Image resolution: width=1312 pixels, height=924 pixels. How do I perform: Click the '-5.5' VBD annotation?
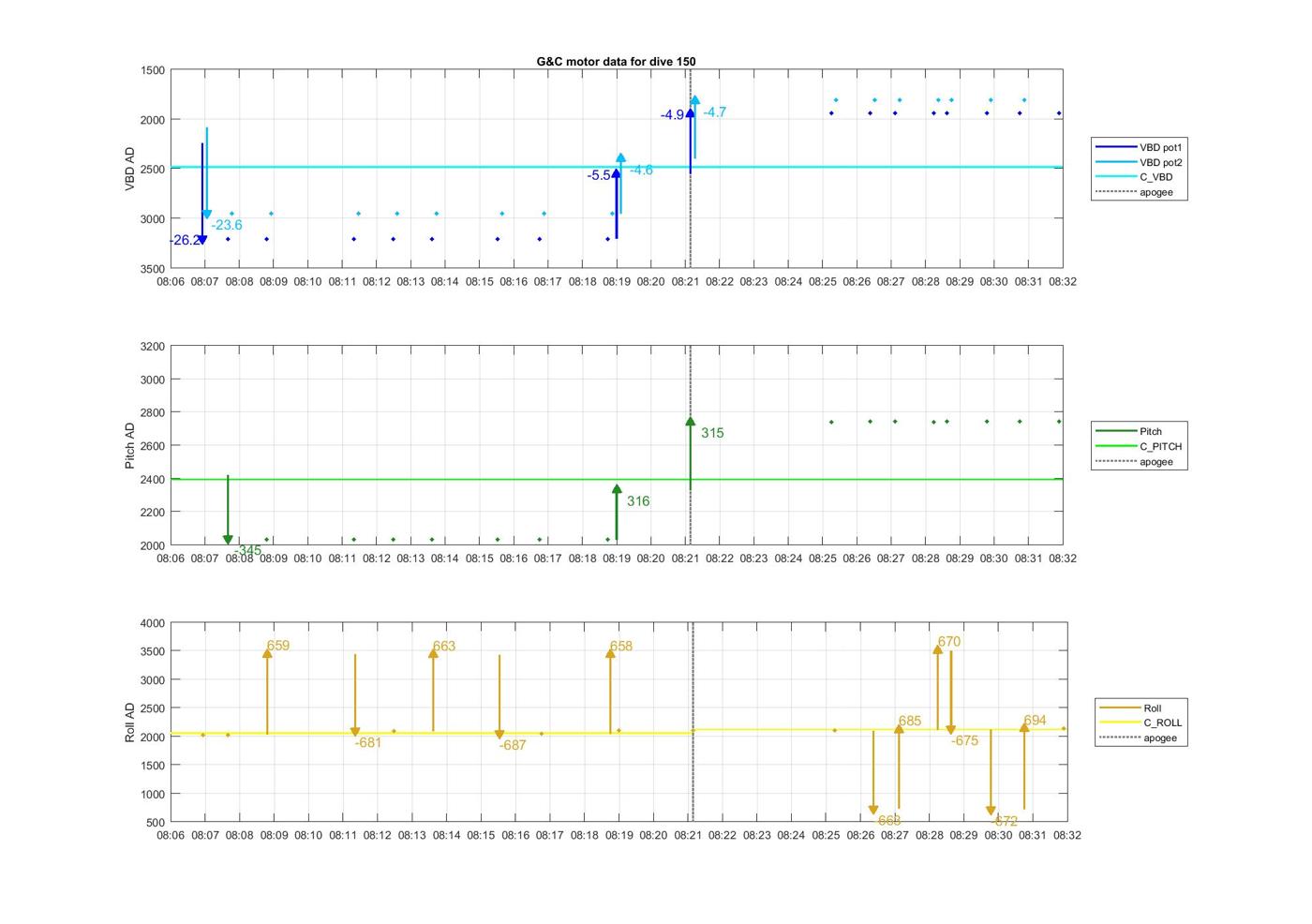pos(600,175)
